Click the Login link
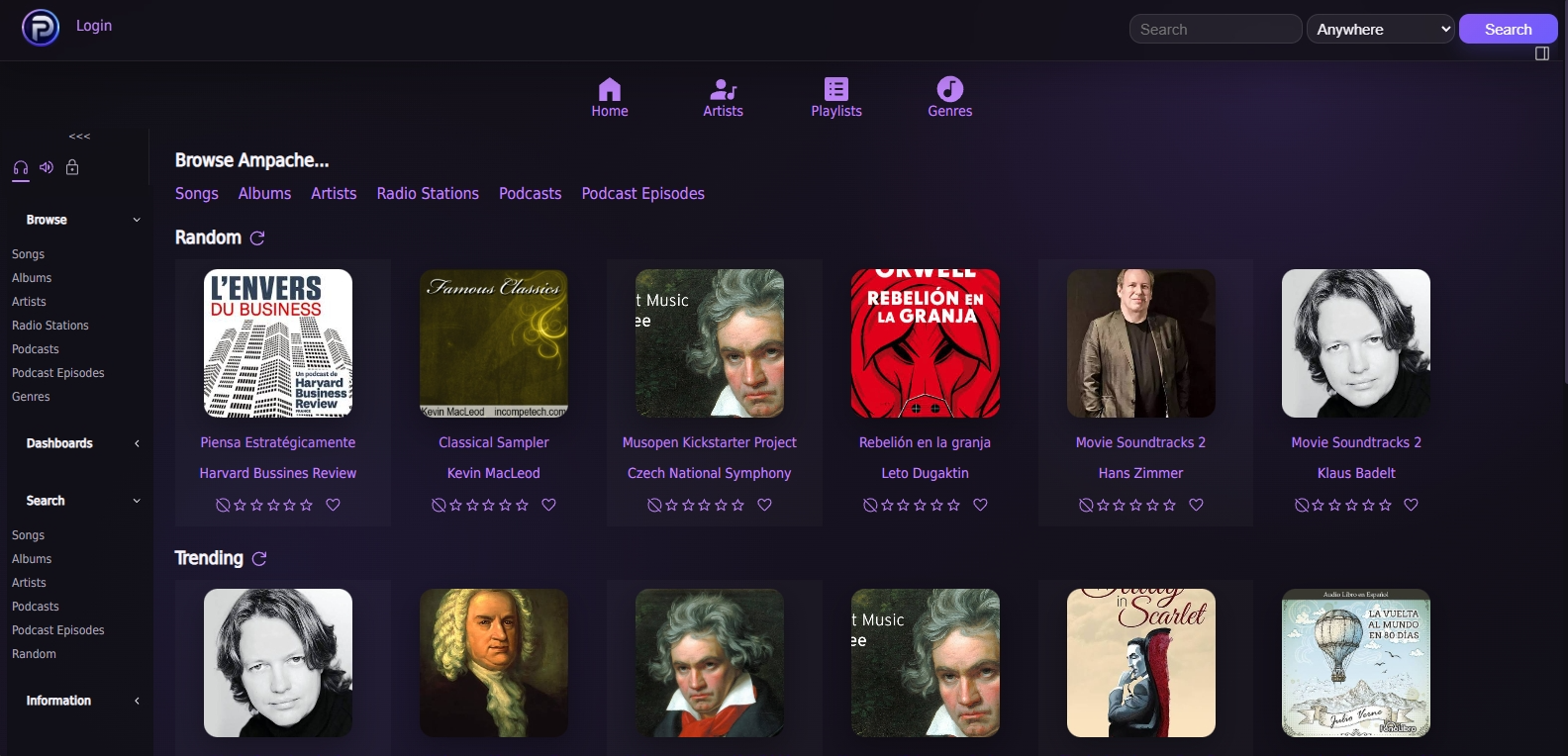Image resolution: width=1568 pixels, height=756 pixels. 94,26
